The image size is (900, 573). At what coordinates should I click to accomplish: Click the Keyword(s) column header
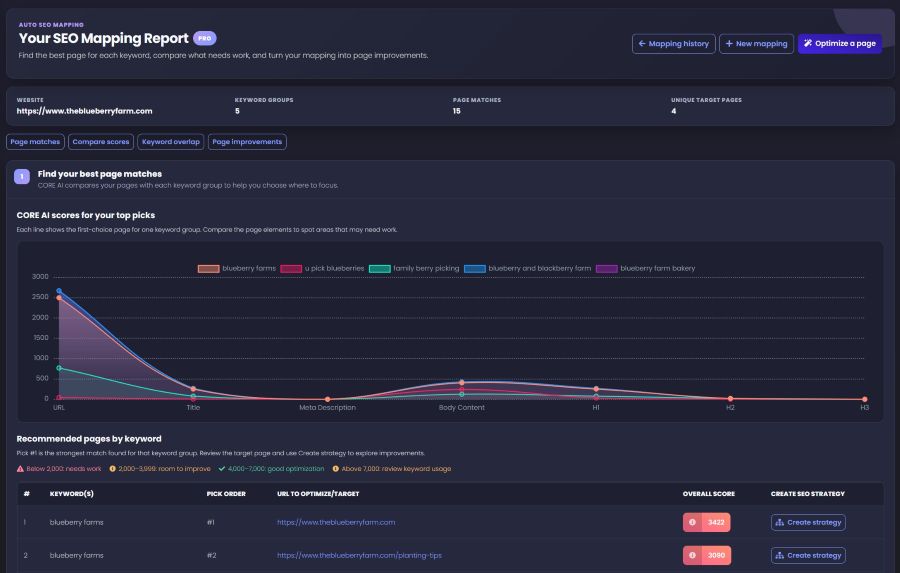click(x=72, y=494)
